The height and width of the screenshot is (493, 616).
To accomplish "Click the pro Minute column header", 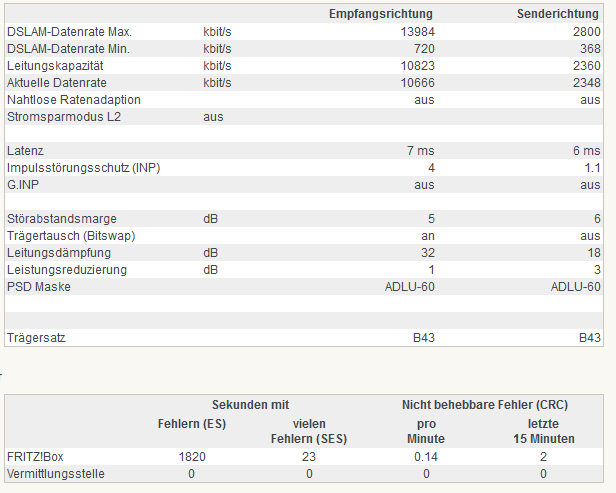I will [x=426, y=431].
